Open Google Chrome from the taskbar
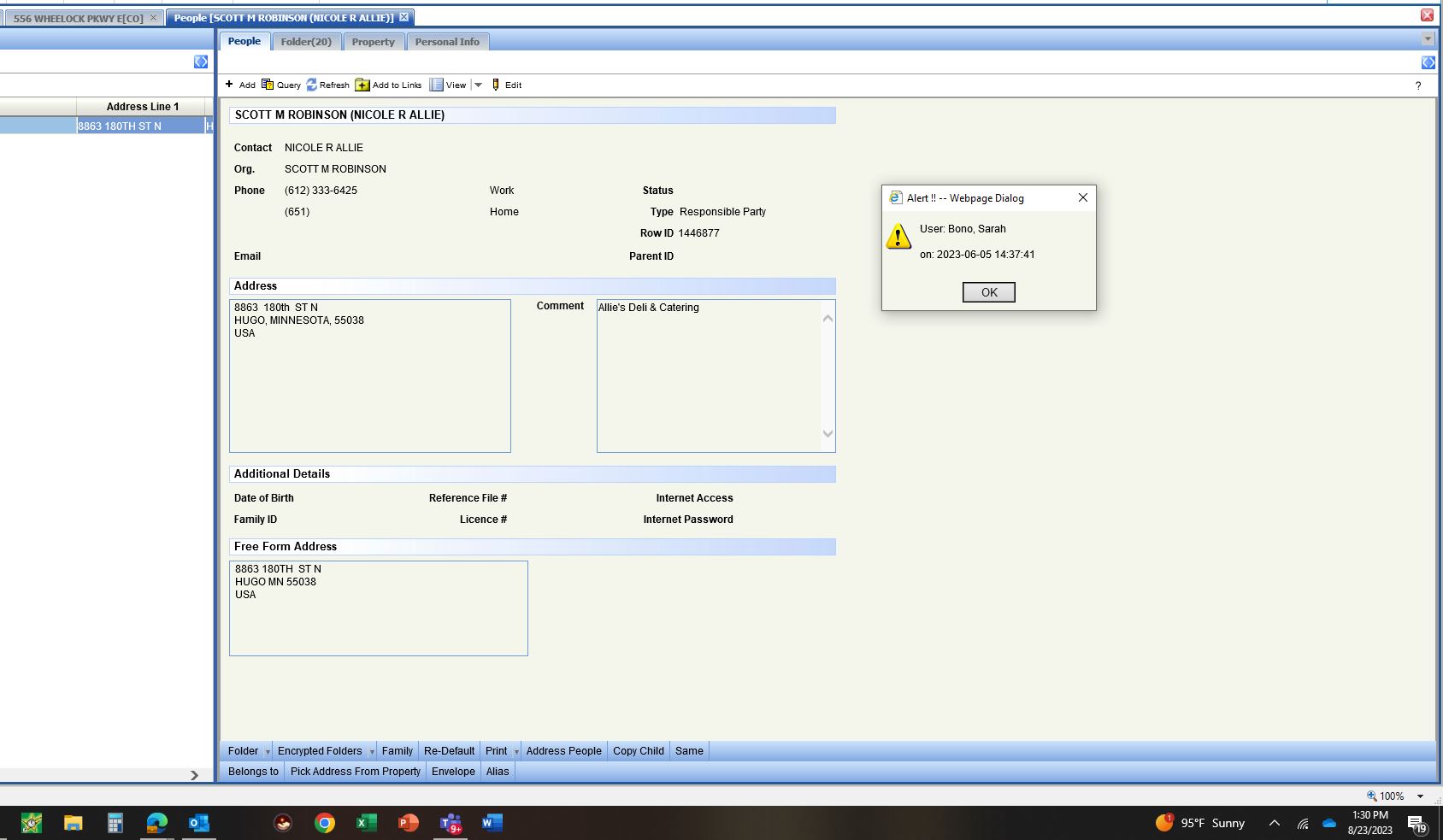 click(325, 823)
